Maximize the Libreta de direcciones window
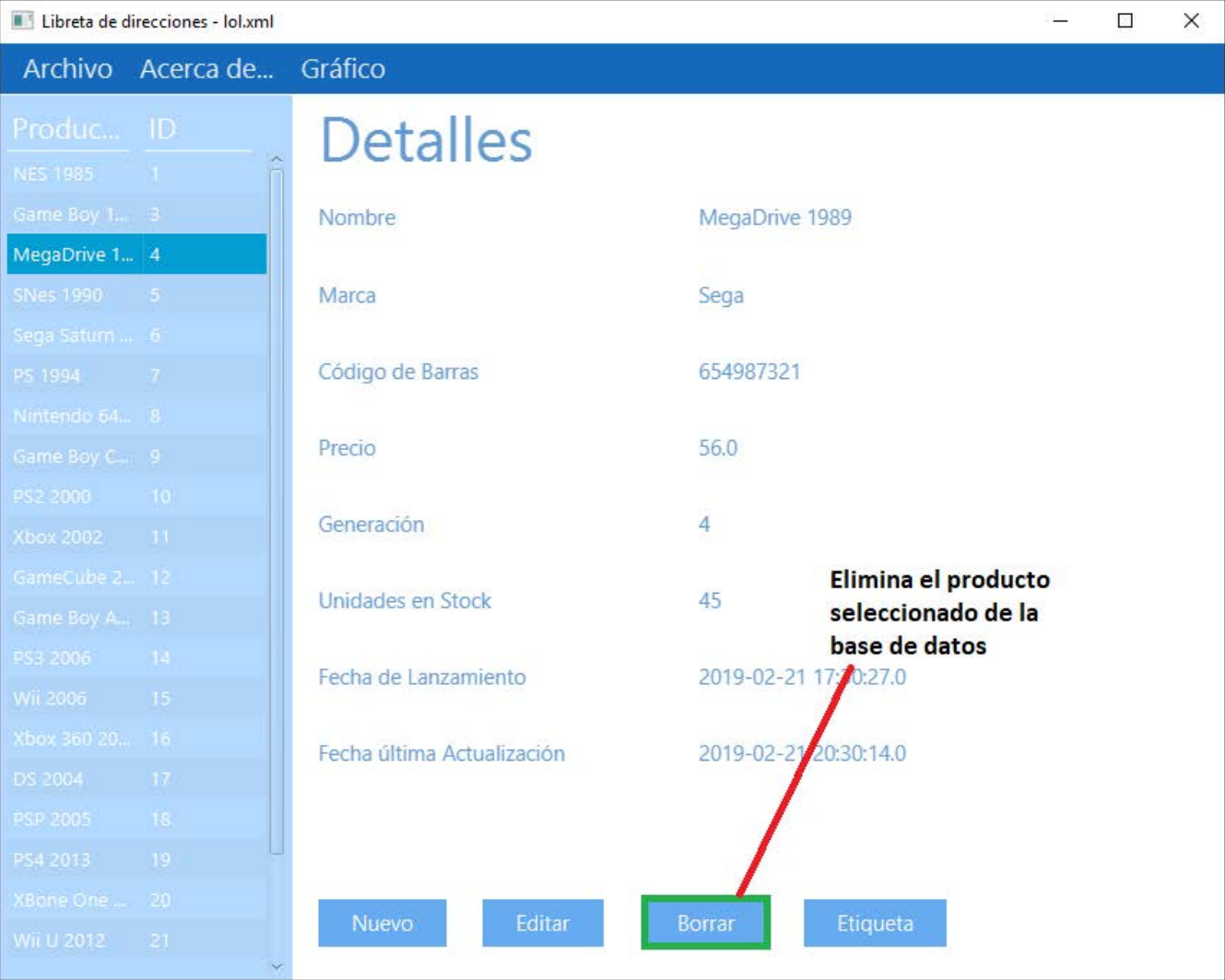This screenshot has width=1225, height=980. (x=1125, y=20)
